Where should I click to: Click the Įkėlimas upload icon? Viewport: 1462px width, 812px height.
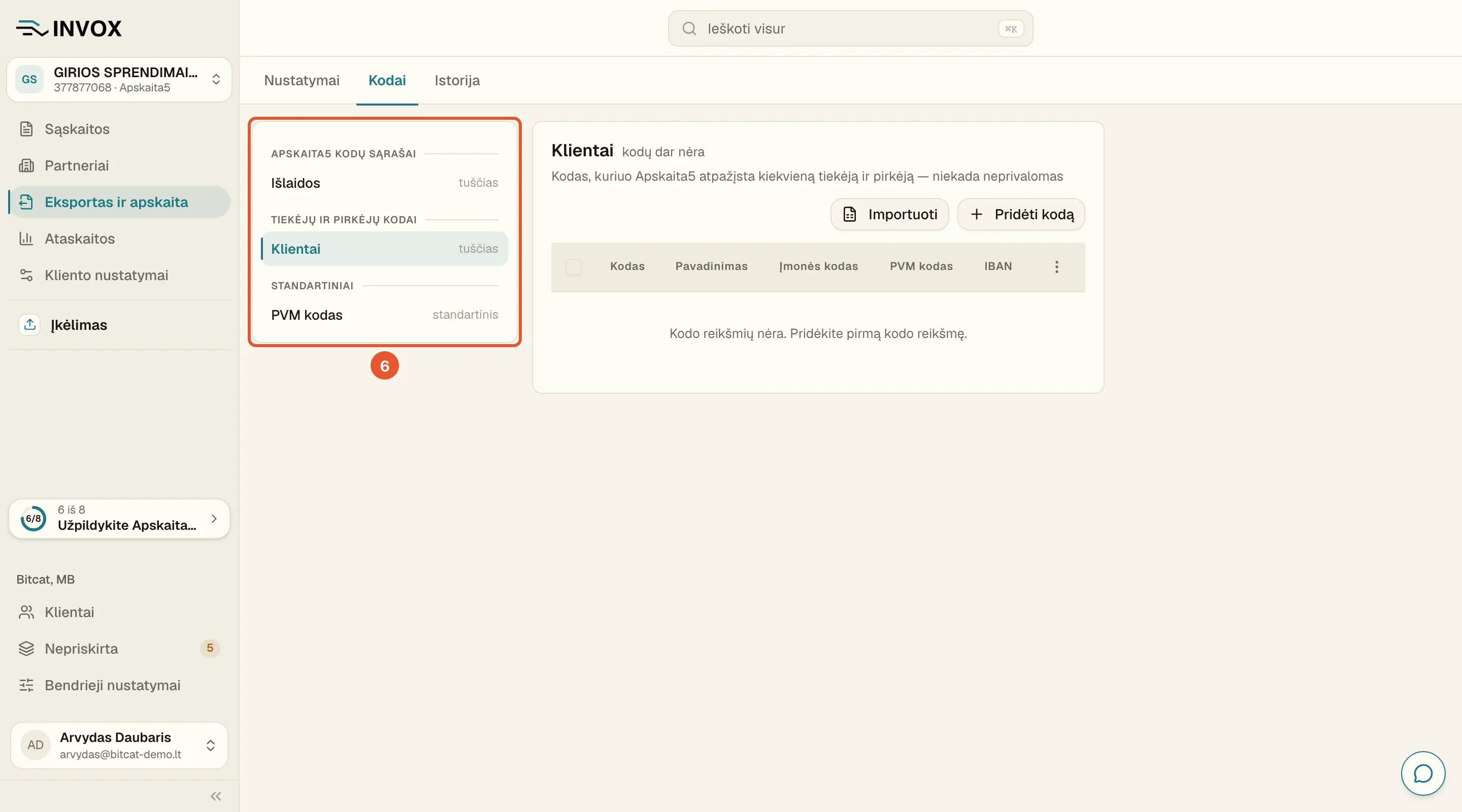(x=30, y=325)
